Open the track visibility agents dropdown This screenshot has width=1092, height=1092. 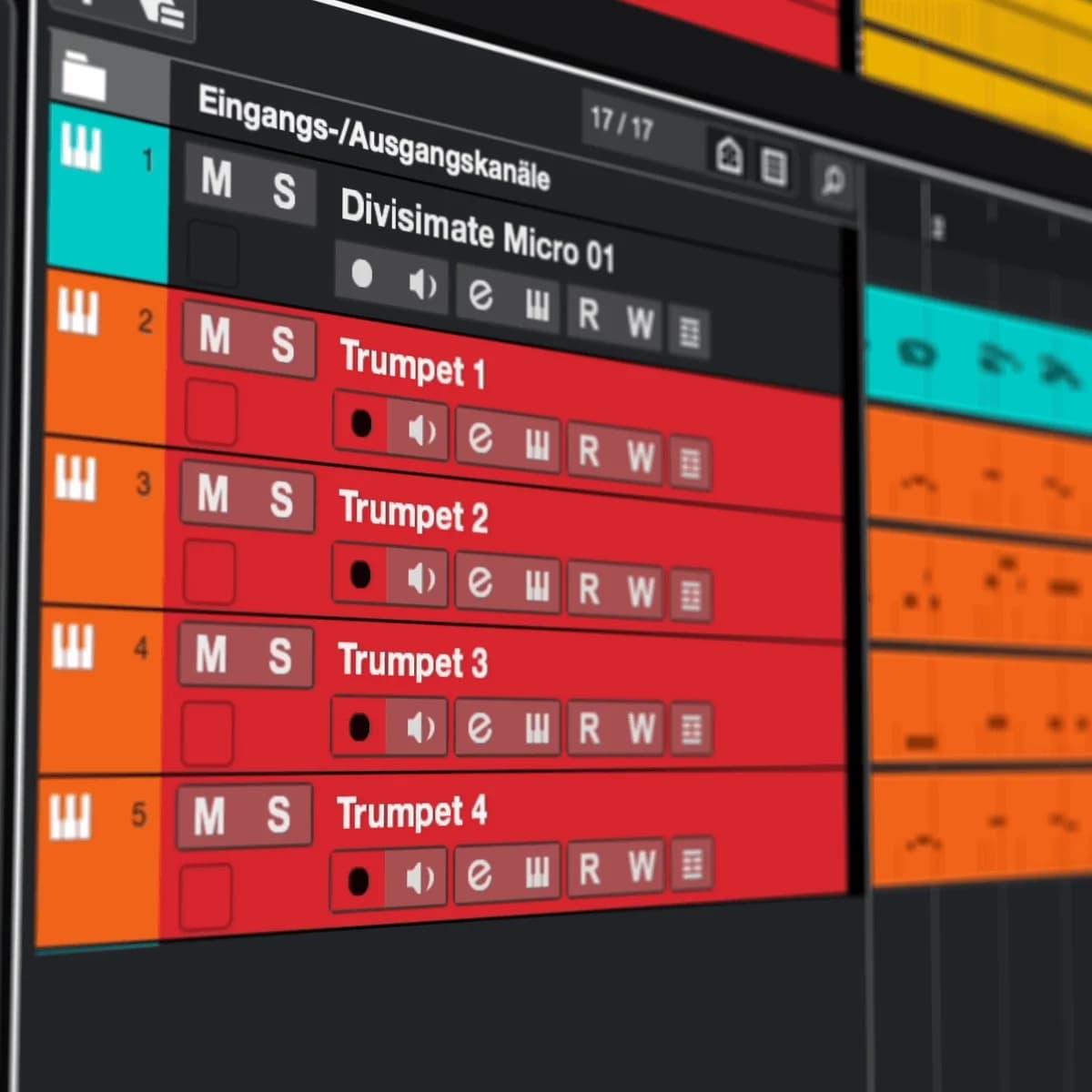[x=729, y=155]
